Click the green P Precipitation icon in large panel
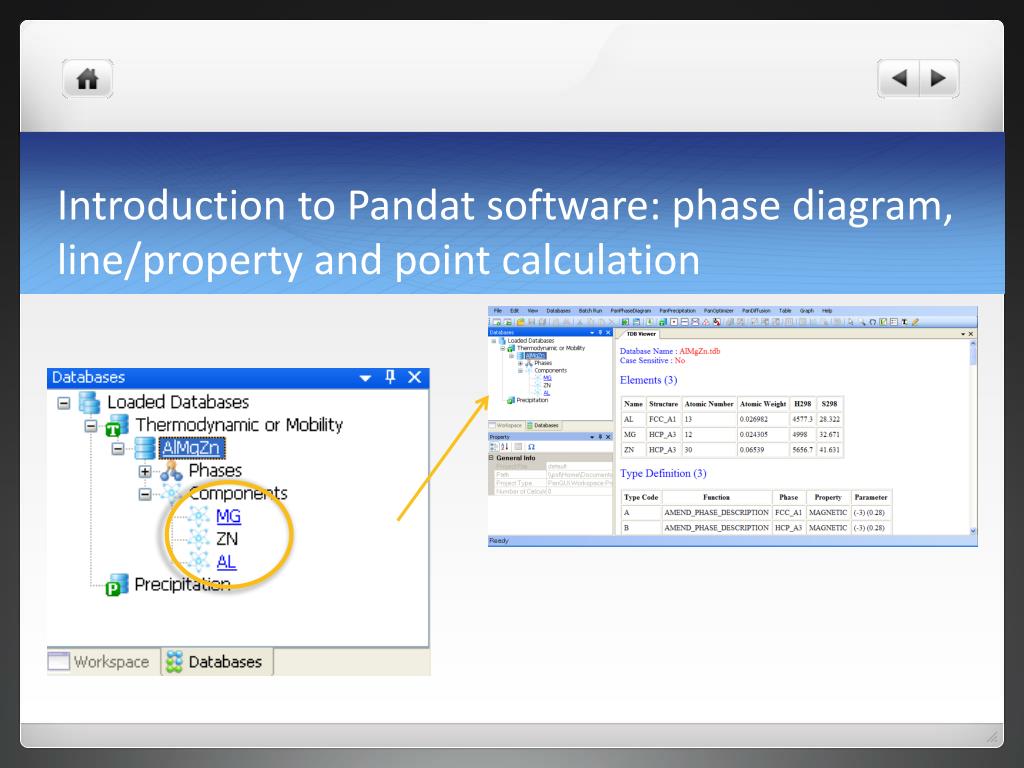The image size is (1024, 768). pyautogui.click(x=117, y=584)
